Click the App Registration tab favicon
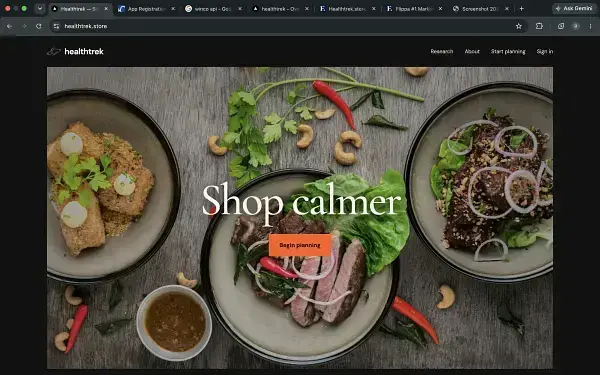The height and width of the screenshot is (375, 600). click(x=121, y=8)
